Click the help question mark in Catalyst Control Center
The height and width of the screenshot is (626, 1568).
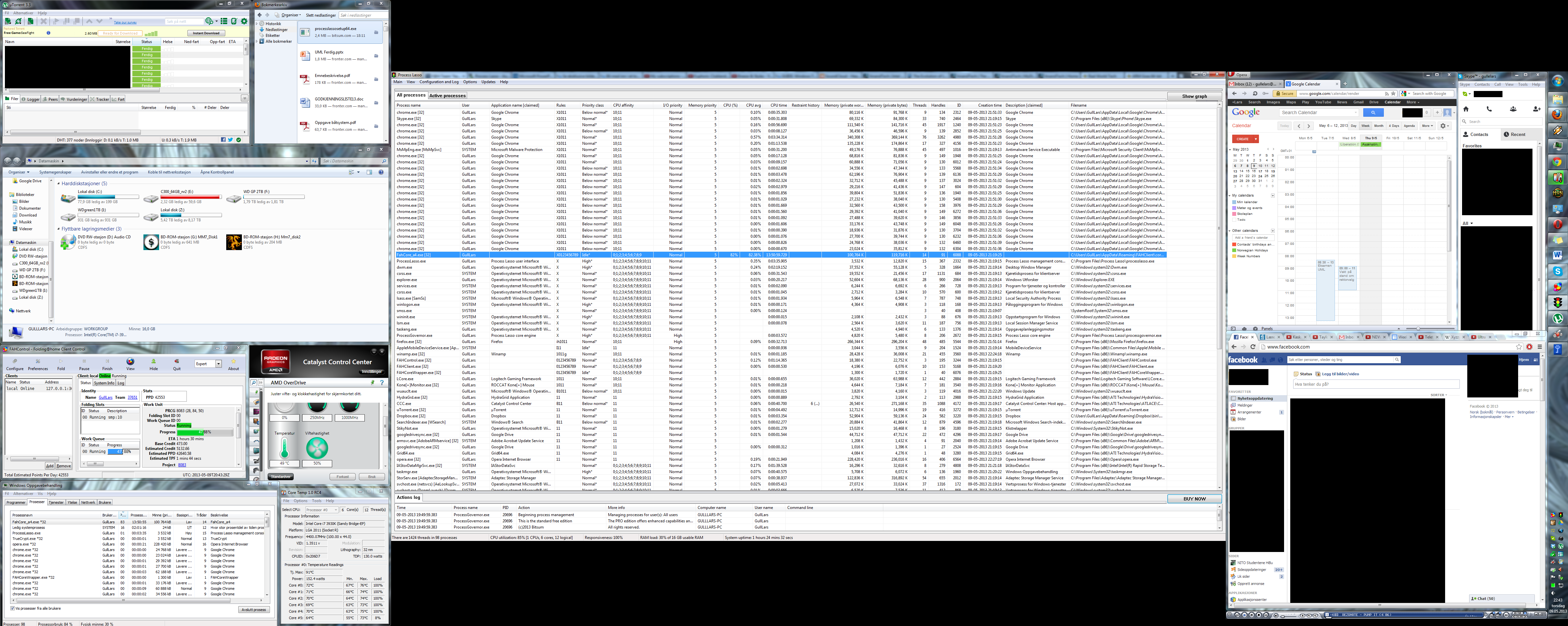pos(382,383)
